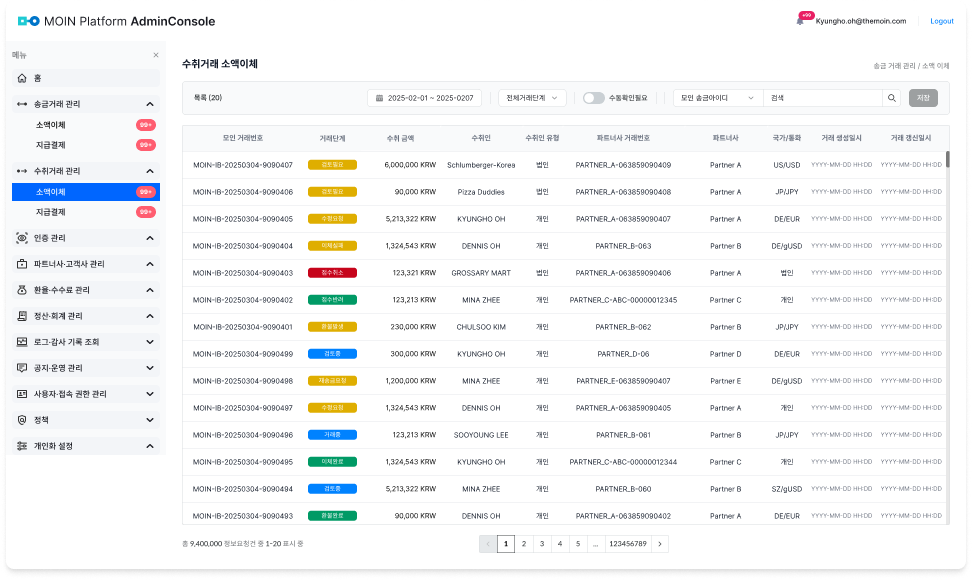
Task: Click the MOIN logo icon
Action: 29,21
